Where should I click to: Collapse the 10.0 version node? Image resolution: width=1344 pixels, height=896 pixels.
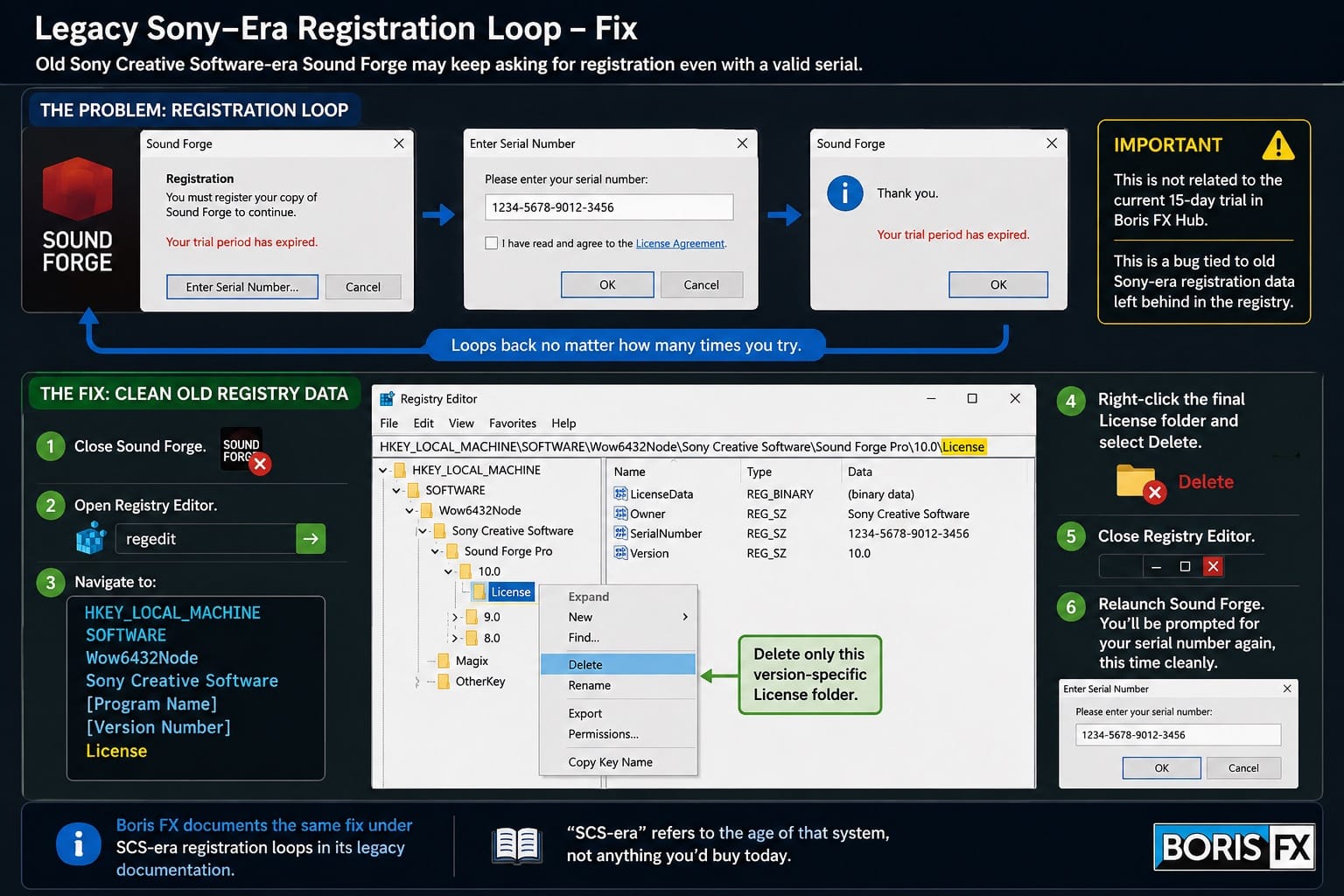(449, 572)
